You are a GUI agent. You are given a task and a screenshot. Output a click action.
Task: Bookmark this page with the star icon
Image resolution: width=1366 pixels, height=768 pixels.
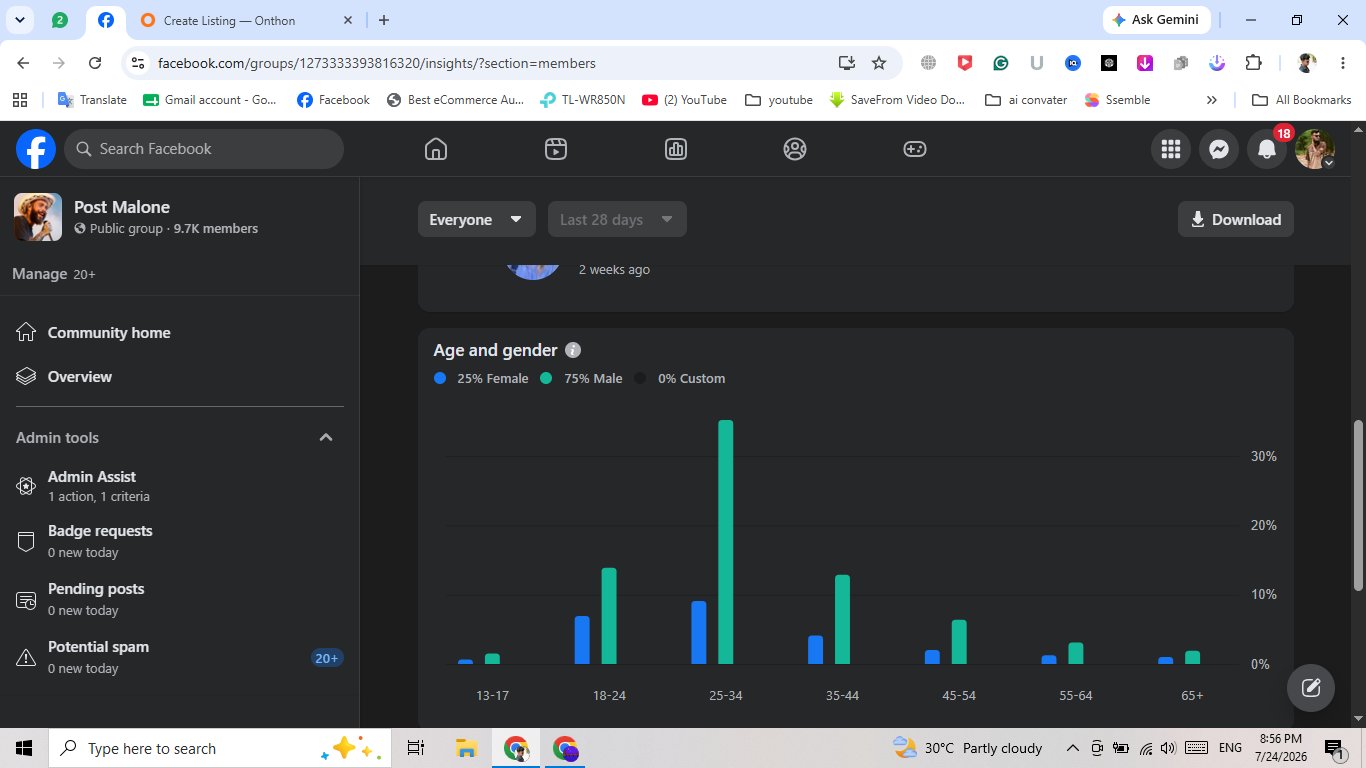tap(879, 63)
